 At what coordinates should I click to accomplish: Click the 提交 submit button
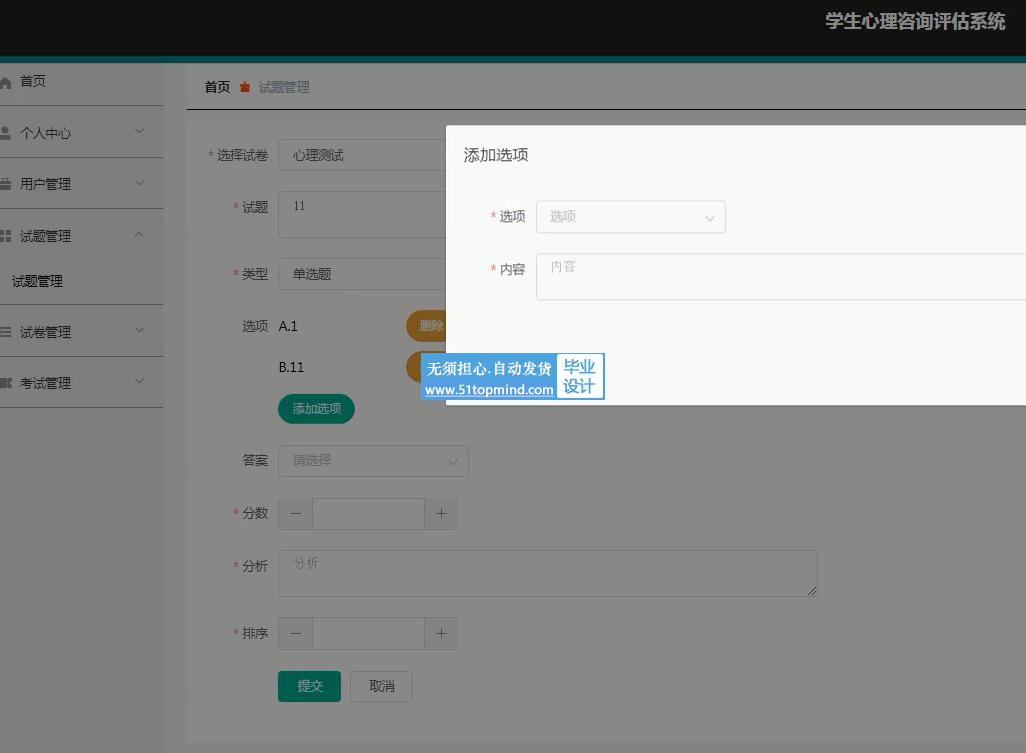pyautogui.click(x=310, y=686)
